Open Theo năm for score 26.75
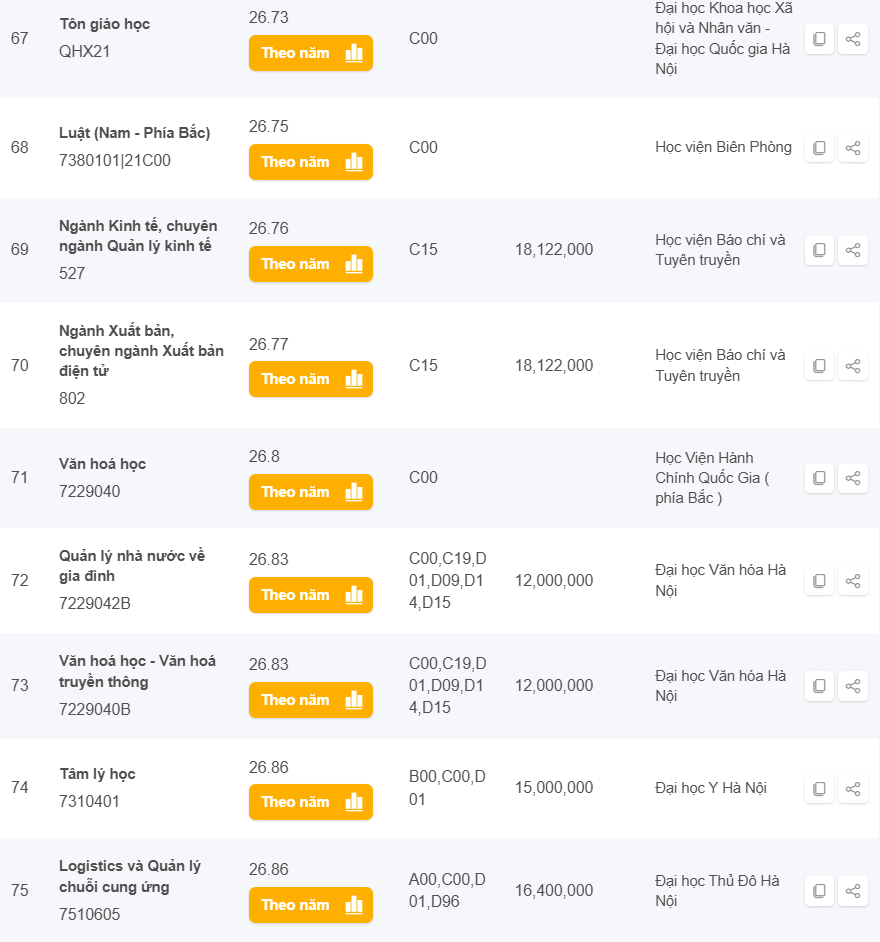 (310, 162)
